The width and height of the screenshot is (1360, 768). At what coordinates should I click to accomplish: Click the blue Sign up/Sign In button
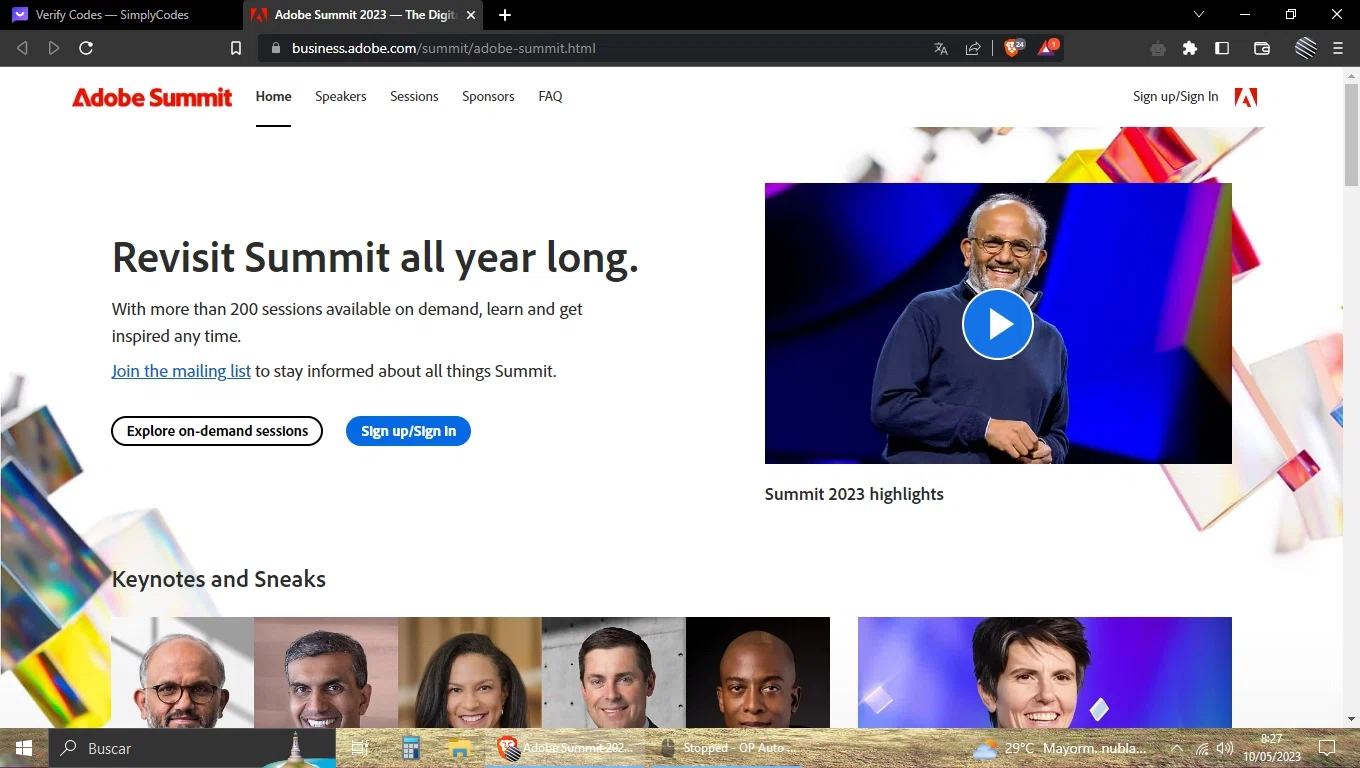tap(408, 431)
